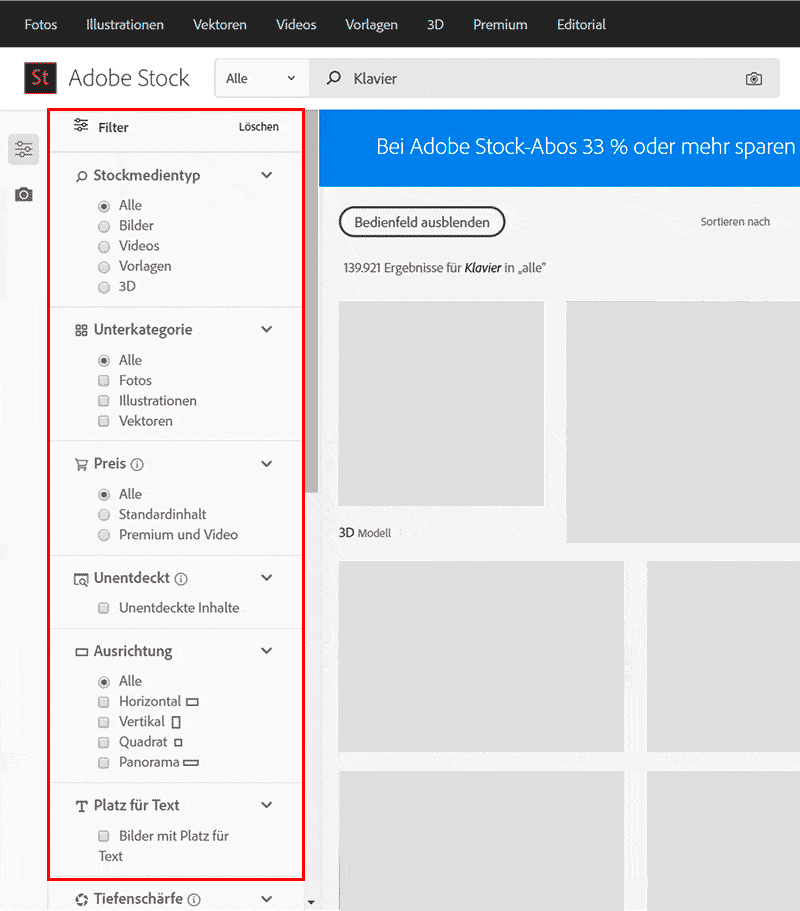Click the Ausrichtung rectangle icon

click(x=81, y=652)
